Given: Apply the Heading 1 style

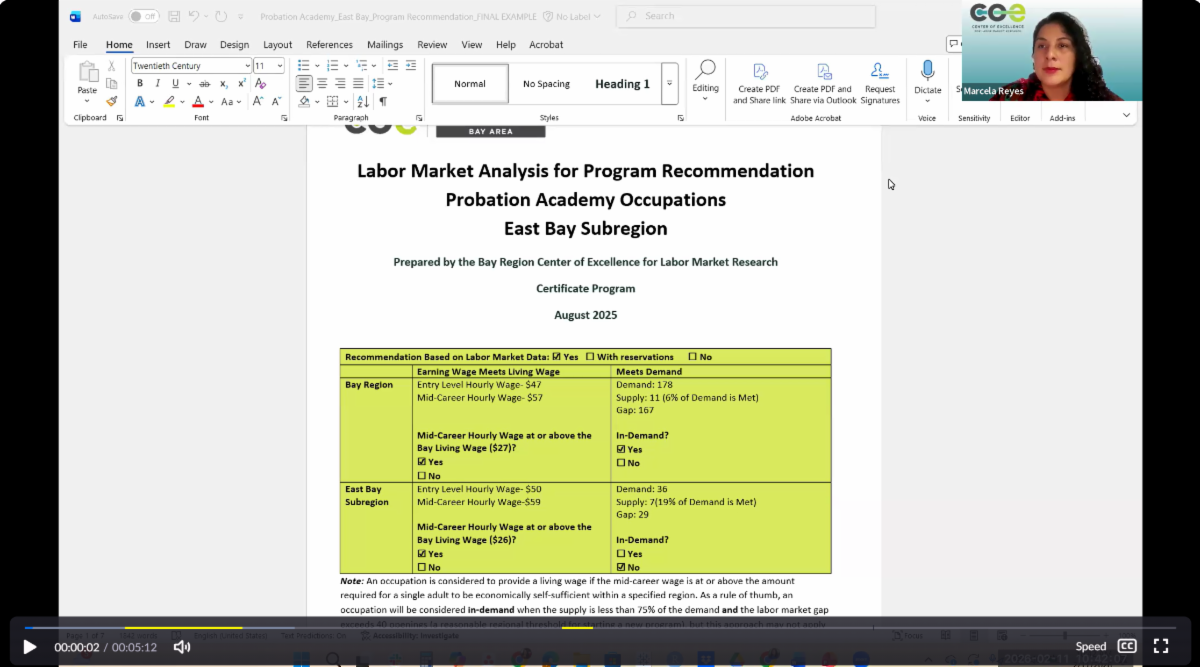Looking at the screenshot, I should point(622,84).
